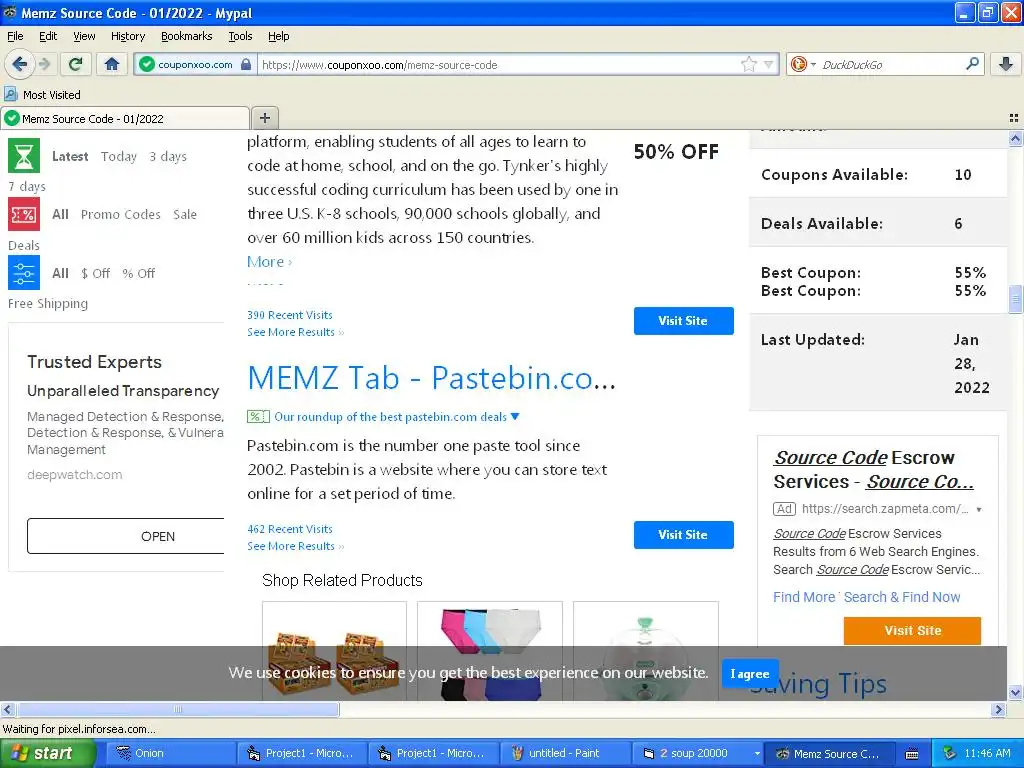
Task: Click the green hourglass time filter icon
Action: [24, 155]
